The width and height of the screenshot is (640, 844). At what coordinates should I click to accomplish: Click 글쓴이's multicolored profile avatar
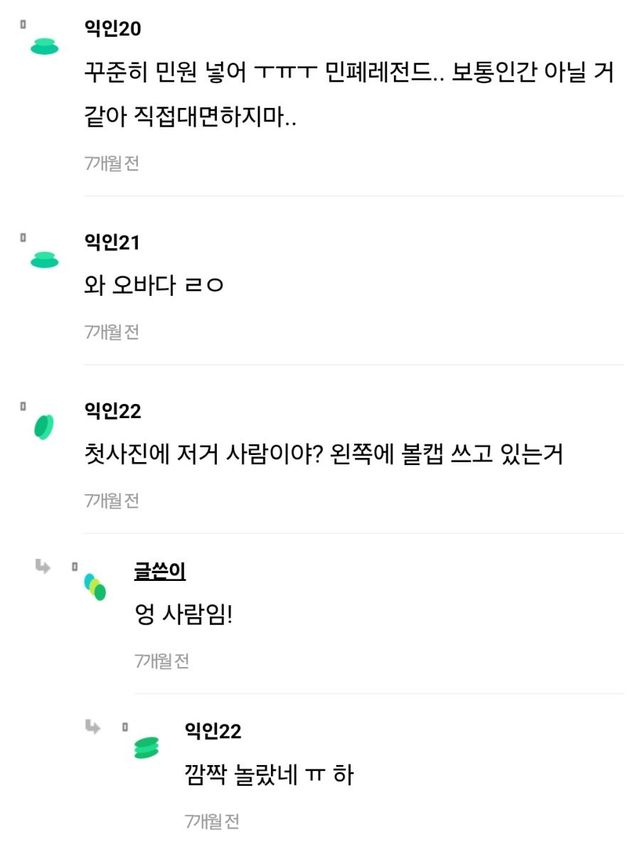(94, 587)
